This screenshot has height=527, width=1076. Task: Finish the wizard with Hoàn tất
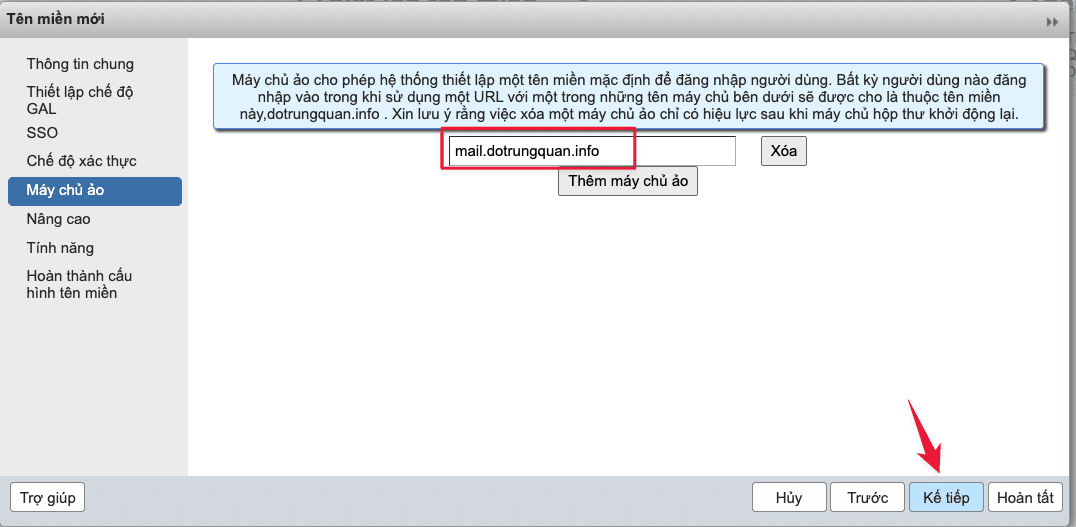pyautogui.click(x=1025, y=497)
